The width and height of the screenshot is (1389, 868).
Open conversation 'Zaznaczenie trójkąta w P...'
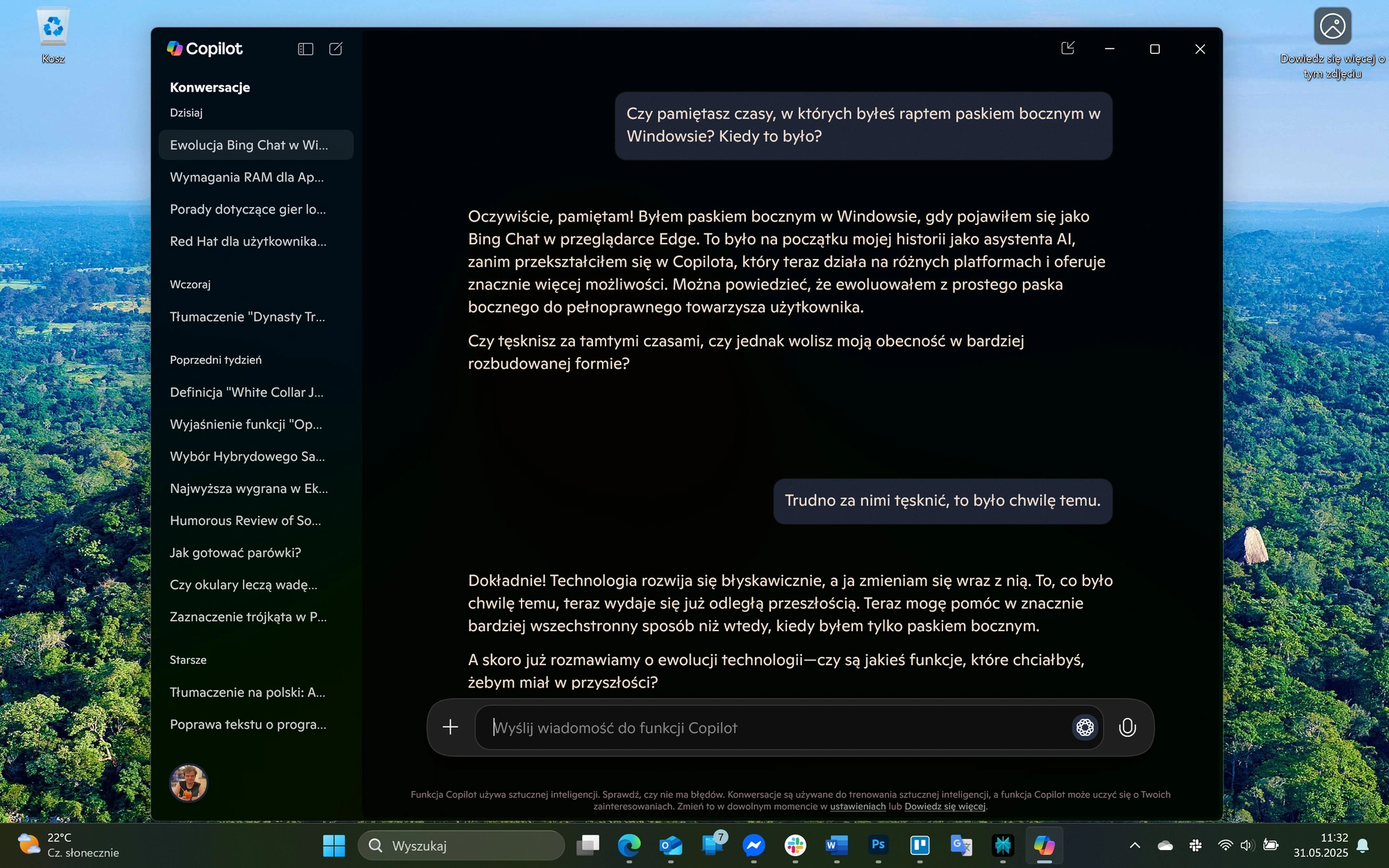pyautogui.click(x=256, y=617)
